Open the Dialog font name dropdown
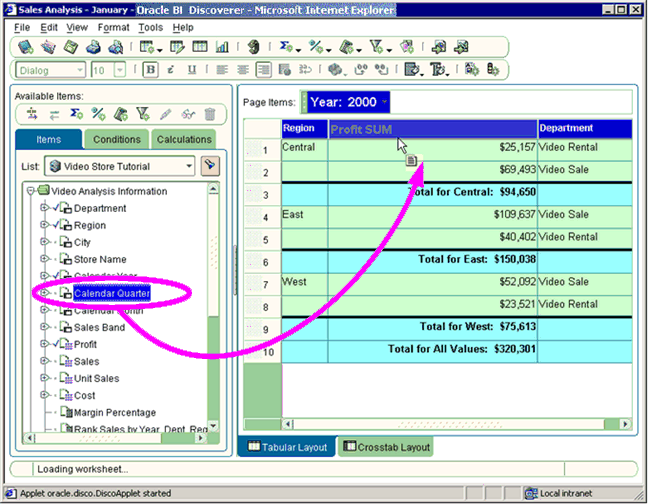The image size is (648, 504). click(x=80, y=70)
